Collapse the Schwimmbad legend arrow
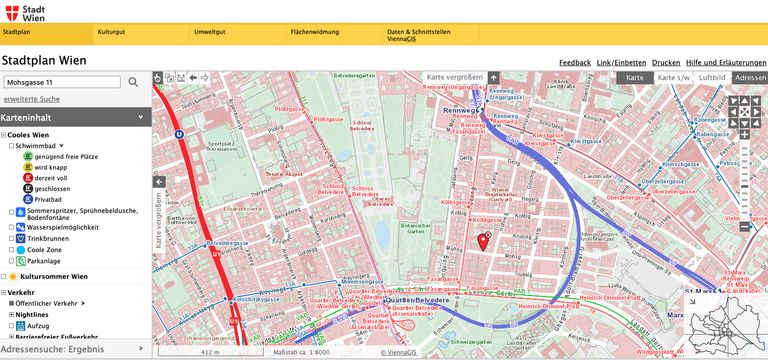This screenshot has height=360, width=768. click(x=61, y=146)
